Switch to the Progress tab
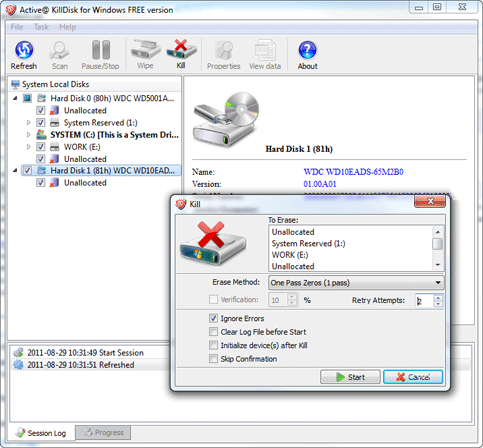Viewport: 483px width, 448px height. tap(103, 433)
